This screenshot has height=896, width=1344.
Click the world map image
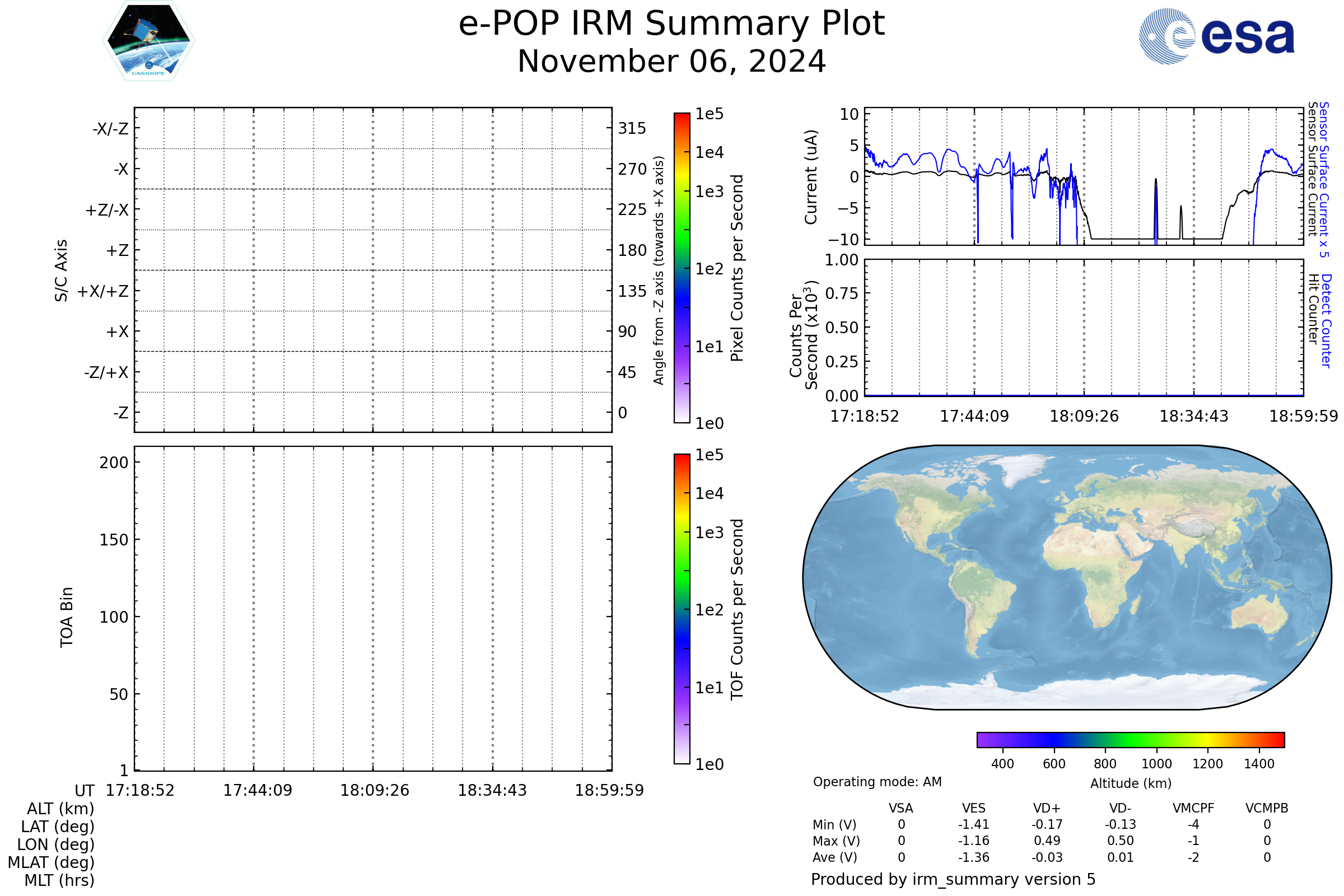point(1066,577)
